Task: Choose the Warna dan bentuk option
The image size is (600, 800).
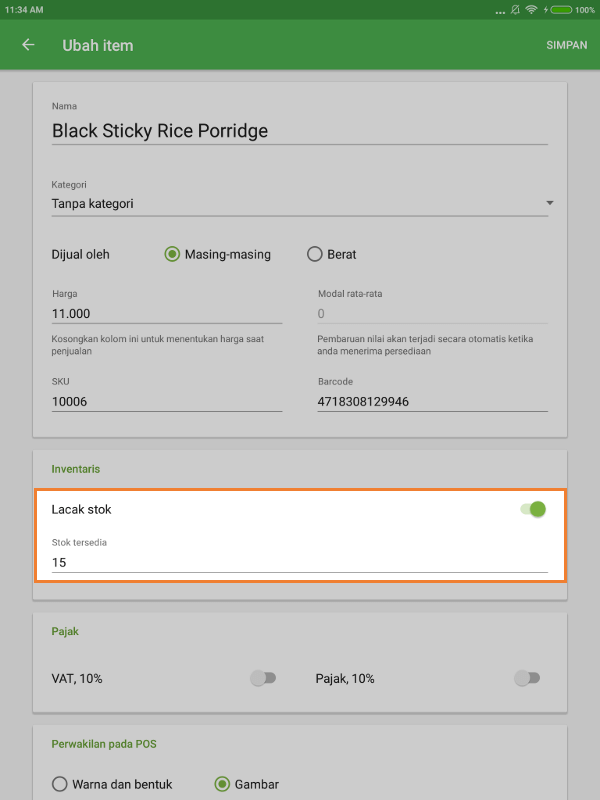Action: 60,784
